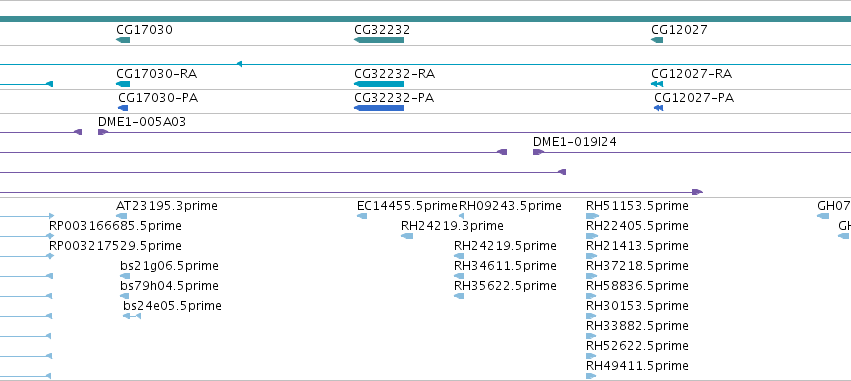
Task: Click the RH24219.3prime EST arrow
Action: pos(407,236)
